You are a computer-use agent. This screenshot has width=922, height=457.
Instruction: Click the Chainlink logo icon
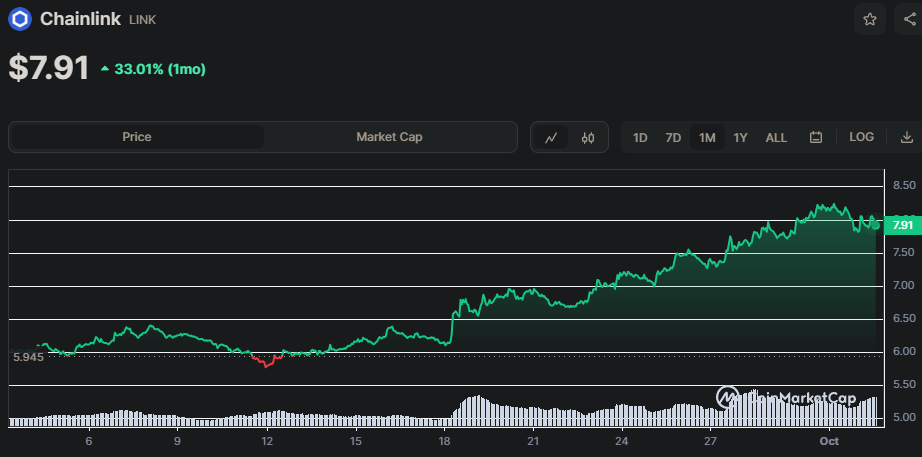click(x=19, y=19)
